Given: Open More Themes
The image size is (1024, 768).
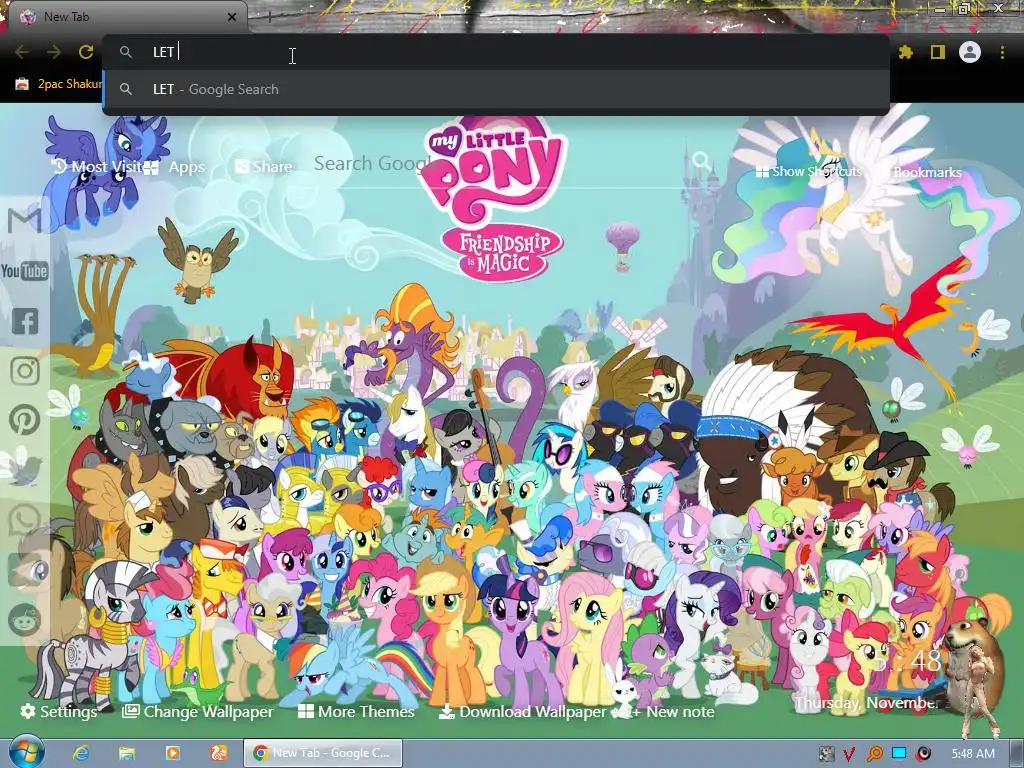Looking at the screenshot, I should click(x=357, y=711).
